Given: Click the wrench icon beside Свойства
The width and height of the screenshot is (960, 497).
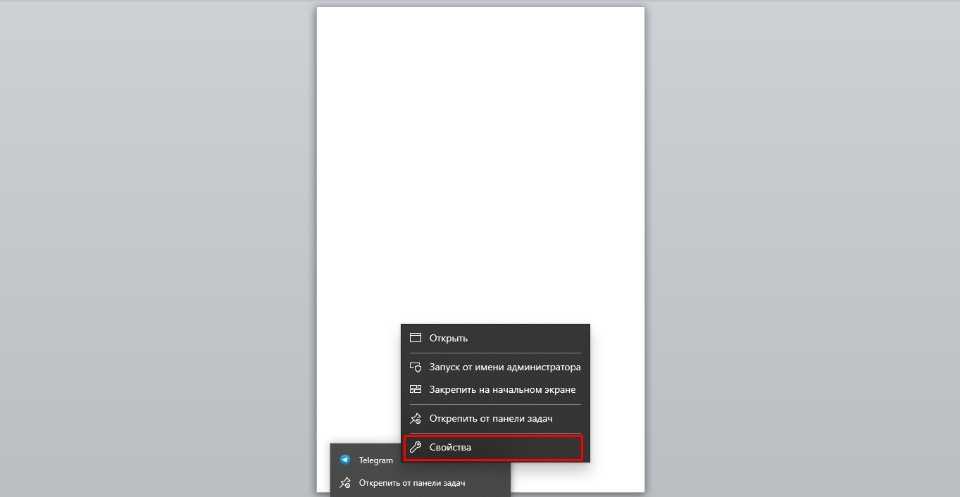Looking at the screenshot, I should tap(415, 448).
